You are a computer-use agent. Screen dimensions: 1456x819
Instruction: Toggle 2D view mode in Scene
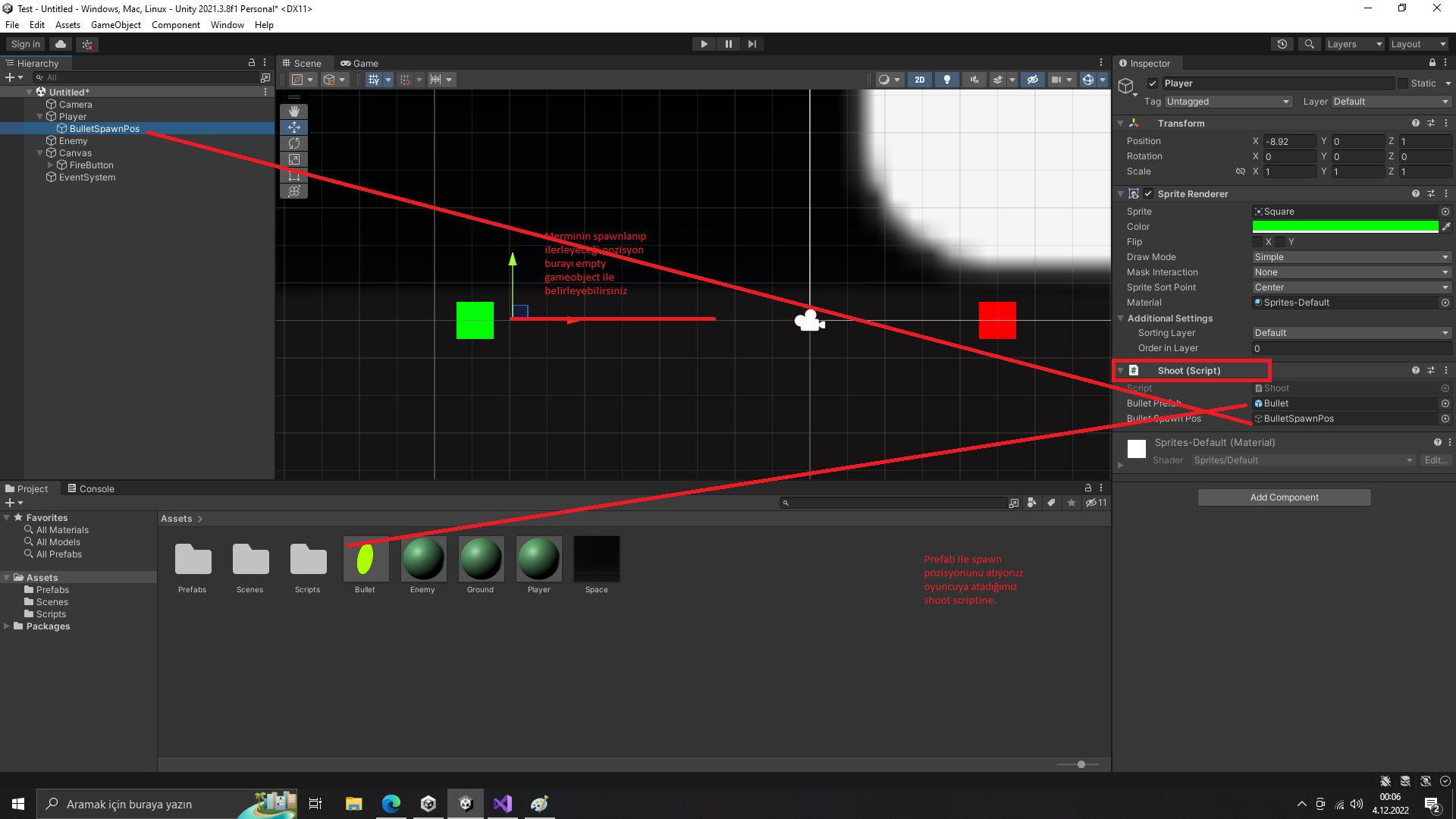click(919, 80)
